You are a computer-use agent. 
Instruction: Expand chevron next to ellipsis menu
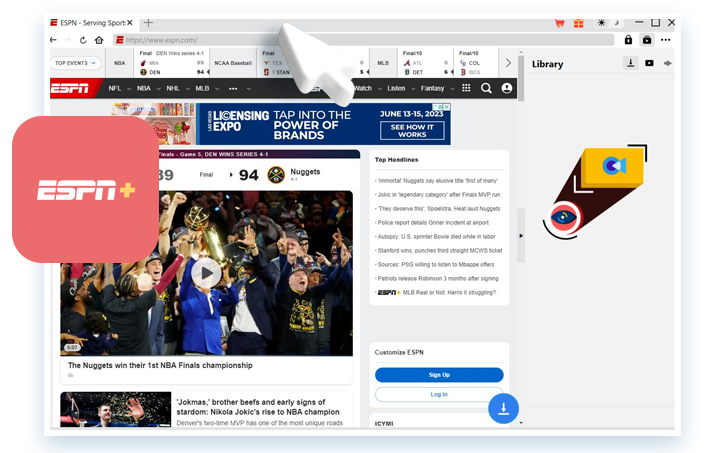point(248,89)
